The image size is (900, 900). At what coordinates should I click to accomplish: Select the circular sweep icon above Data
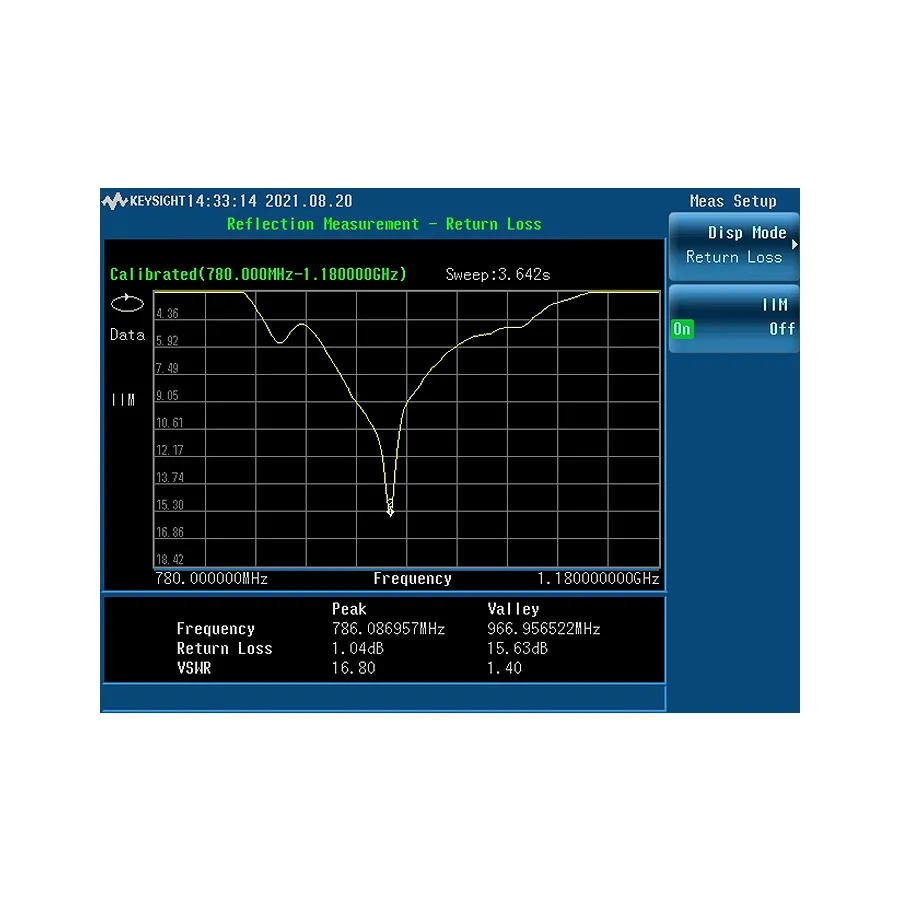click(x=126, y=303)
